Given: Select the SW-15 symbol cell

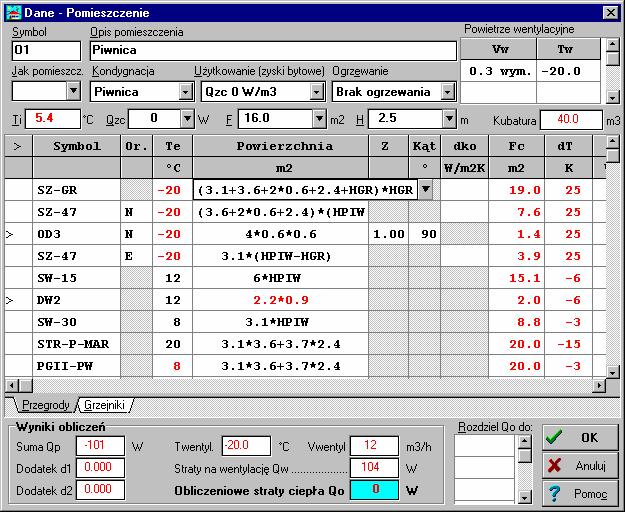Looking at the screenshot, I should [x=77, y=278].
